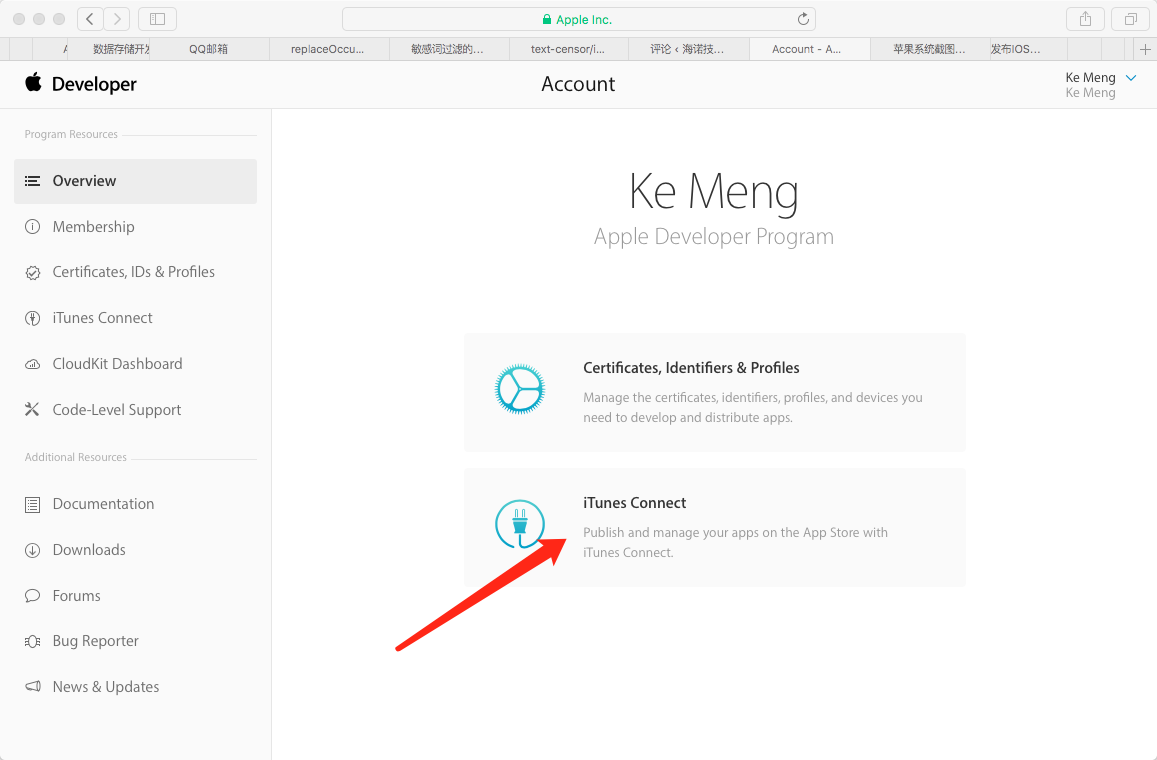
Task: Click the Bug Reporter bug icon
Action: [x=32, y=641]
